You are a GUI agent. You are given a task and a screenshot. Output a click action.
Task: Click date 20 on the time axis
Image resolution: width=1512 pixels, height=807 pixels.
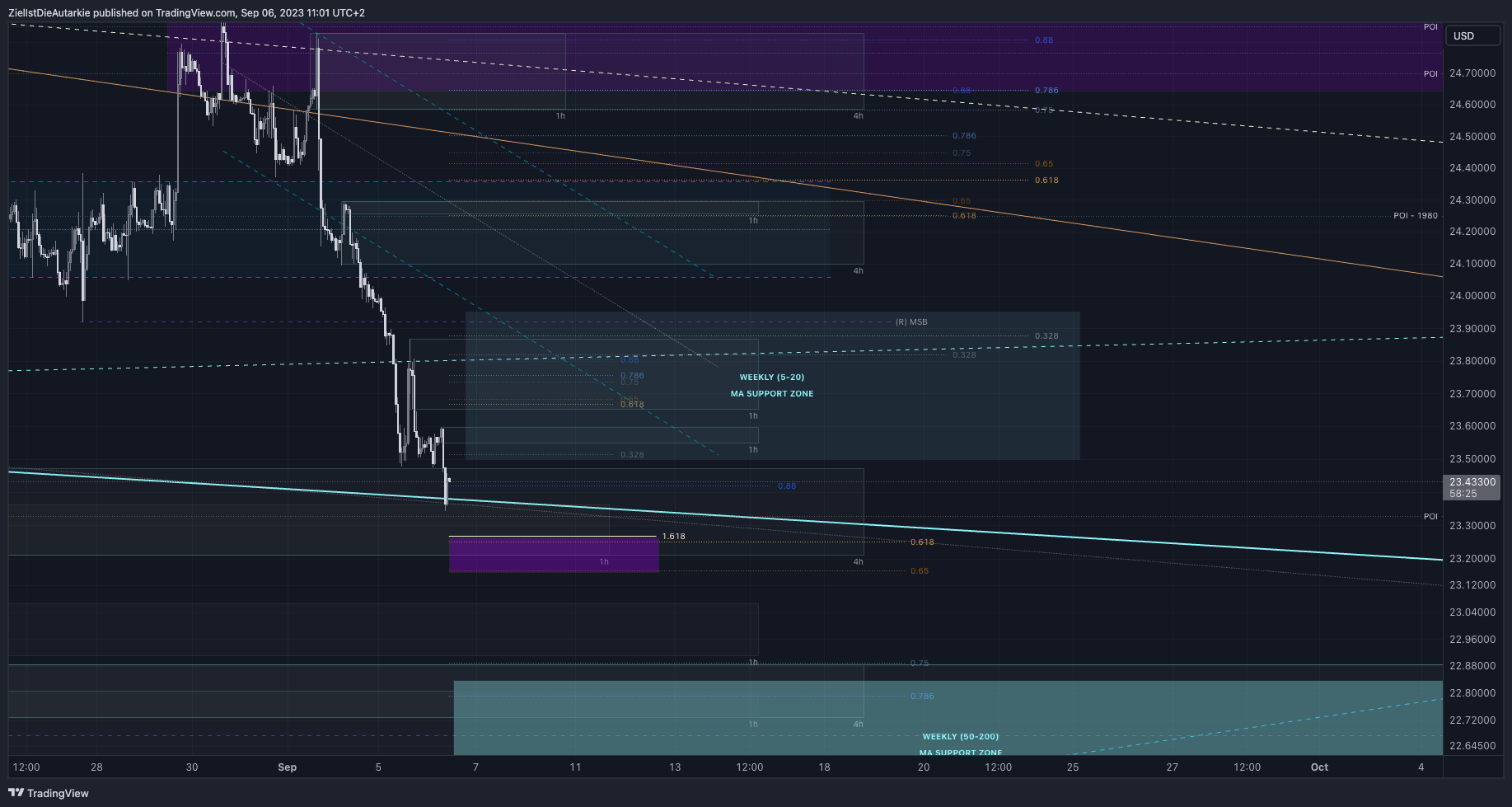pos(924,767)
